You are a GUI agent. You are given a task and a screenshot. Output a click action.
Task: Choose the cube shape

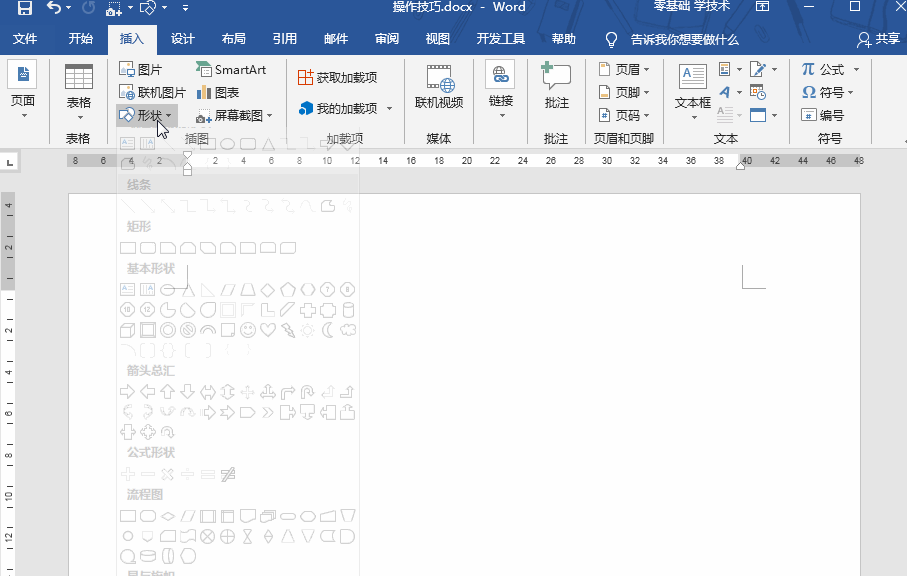click(128, 330)
